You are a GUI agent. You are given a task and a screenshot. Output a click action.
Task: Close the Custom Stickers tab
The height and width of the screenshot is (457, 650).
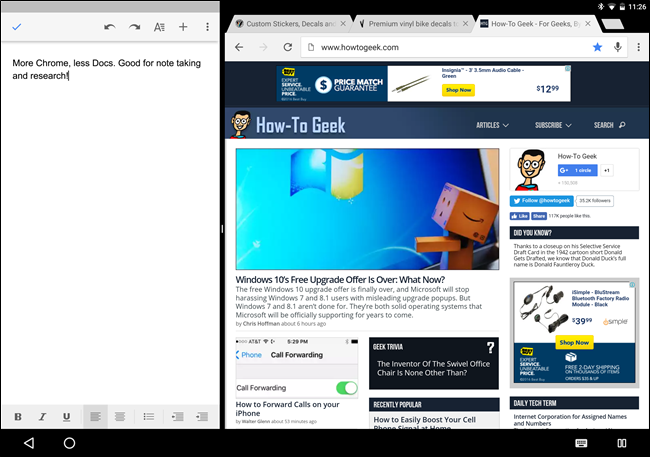343,24
